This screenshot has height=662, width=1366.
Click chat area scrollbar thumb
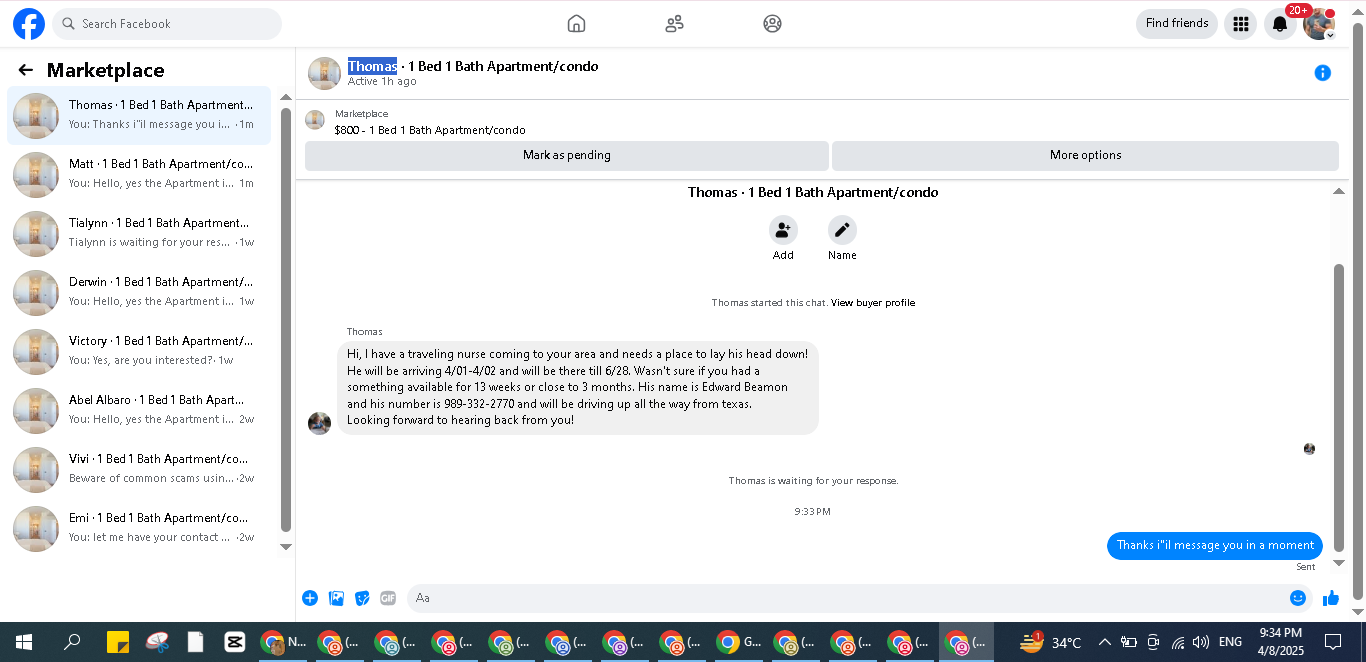[x=1339, y=408]
